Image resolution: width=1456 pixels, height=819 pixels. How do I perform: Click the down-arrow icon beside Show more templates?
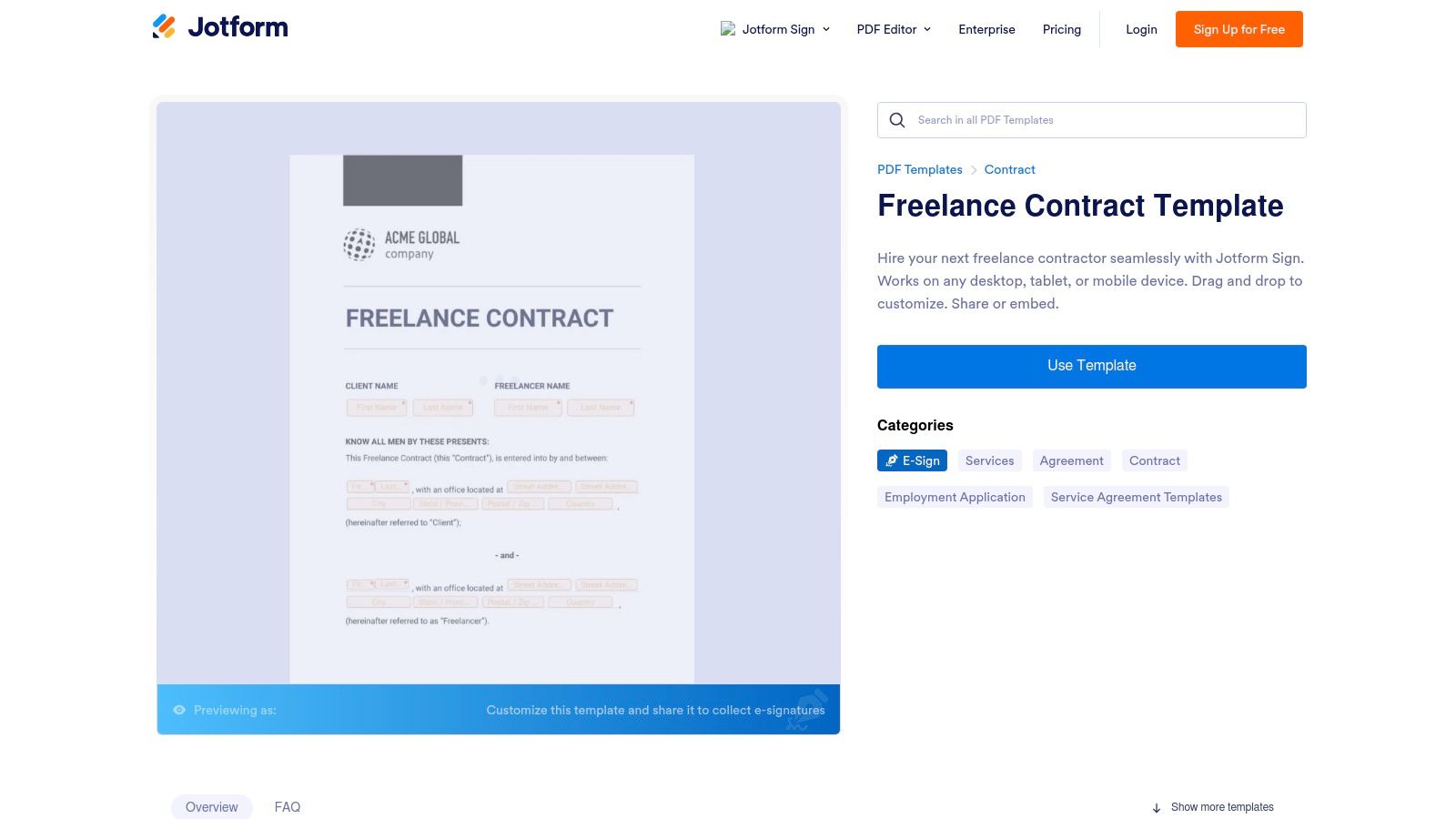click(1157, 807)
